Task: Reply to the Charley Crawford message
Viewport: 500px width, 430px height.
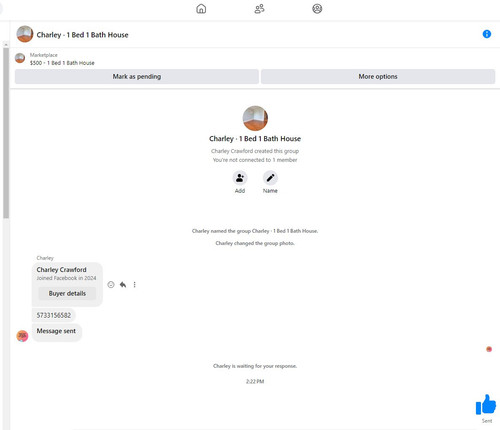Action: tap(123, 285)
